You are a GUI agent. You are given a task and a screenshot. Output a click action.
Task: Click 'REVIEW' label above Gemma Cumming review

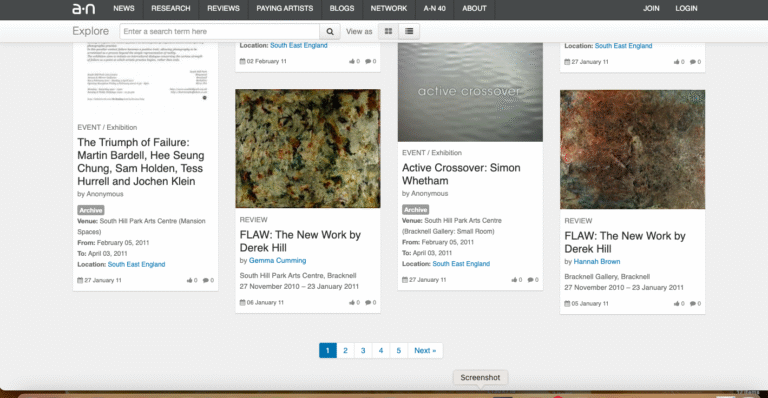click(254, 220)
